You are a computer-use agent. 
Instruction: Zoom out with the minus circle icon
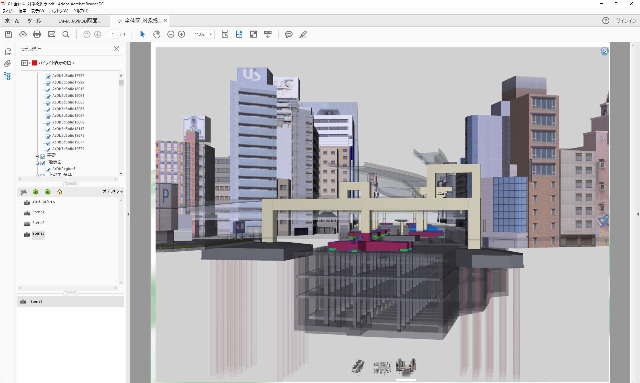(x=171, y=35)
